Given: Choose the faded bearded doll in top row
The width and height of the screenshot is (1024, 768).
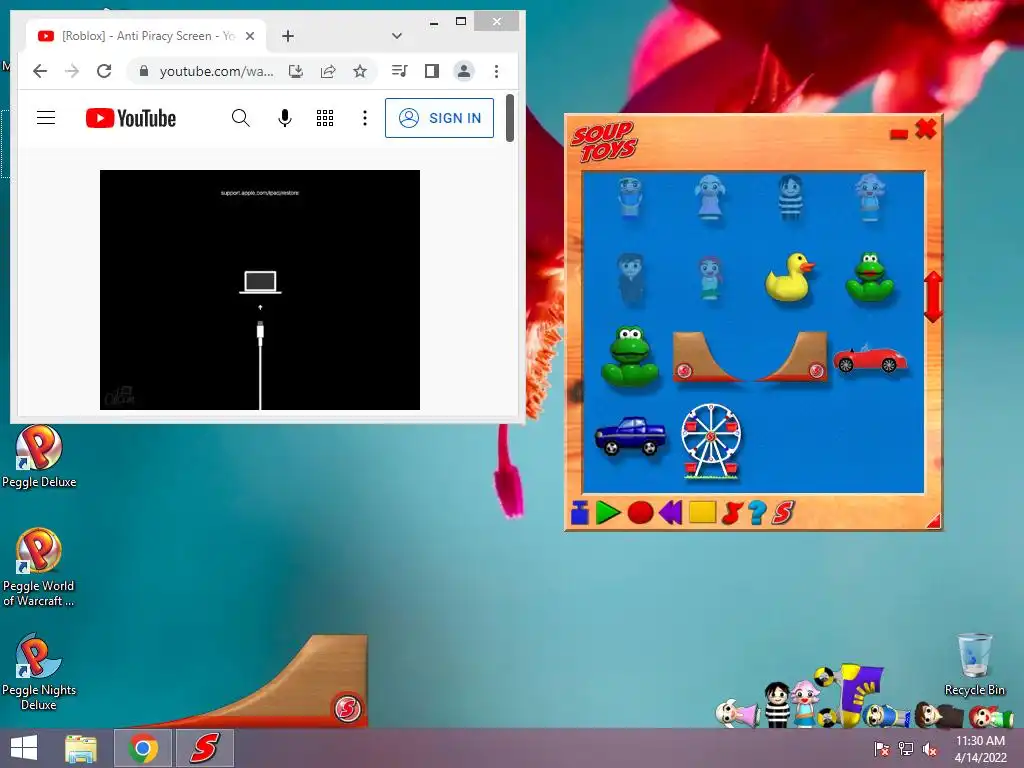Looking at the screenshot, I should [630, 197].
